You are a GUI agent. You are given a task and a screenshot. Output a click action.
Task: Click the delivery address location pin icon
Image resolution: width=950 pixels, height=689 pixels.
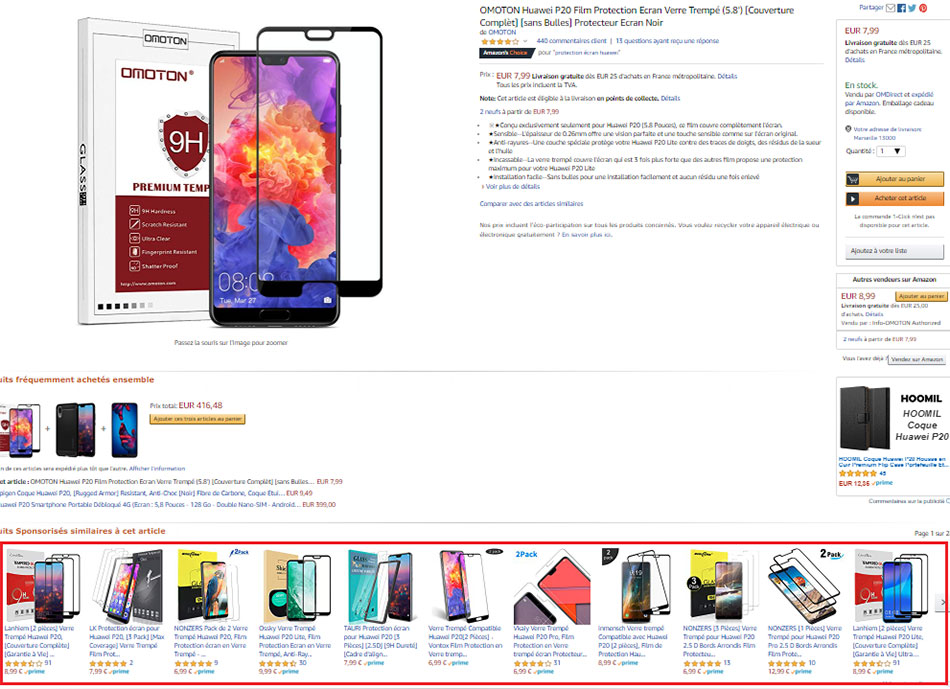pyautogui.click(x=848, y=129)
